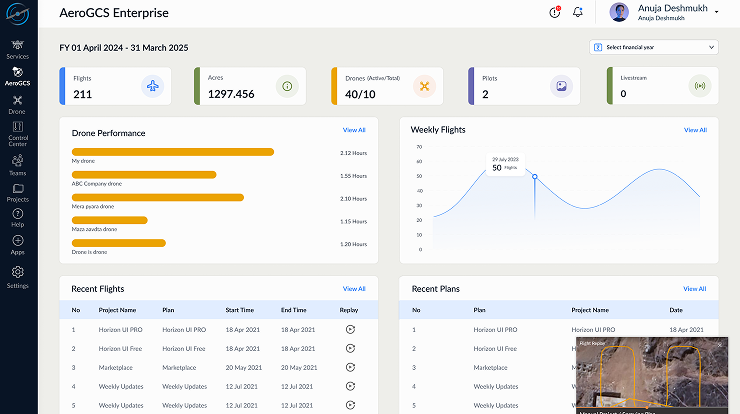
Task: Click the alert clock icon in the header
Action: tap(555, 12)
